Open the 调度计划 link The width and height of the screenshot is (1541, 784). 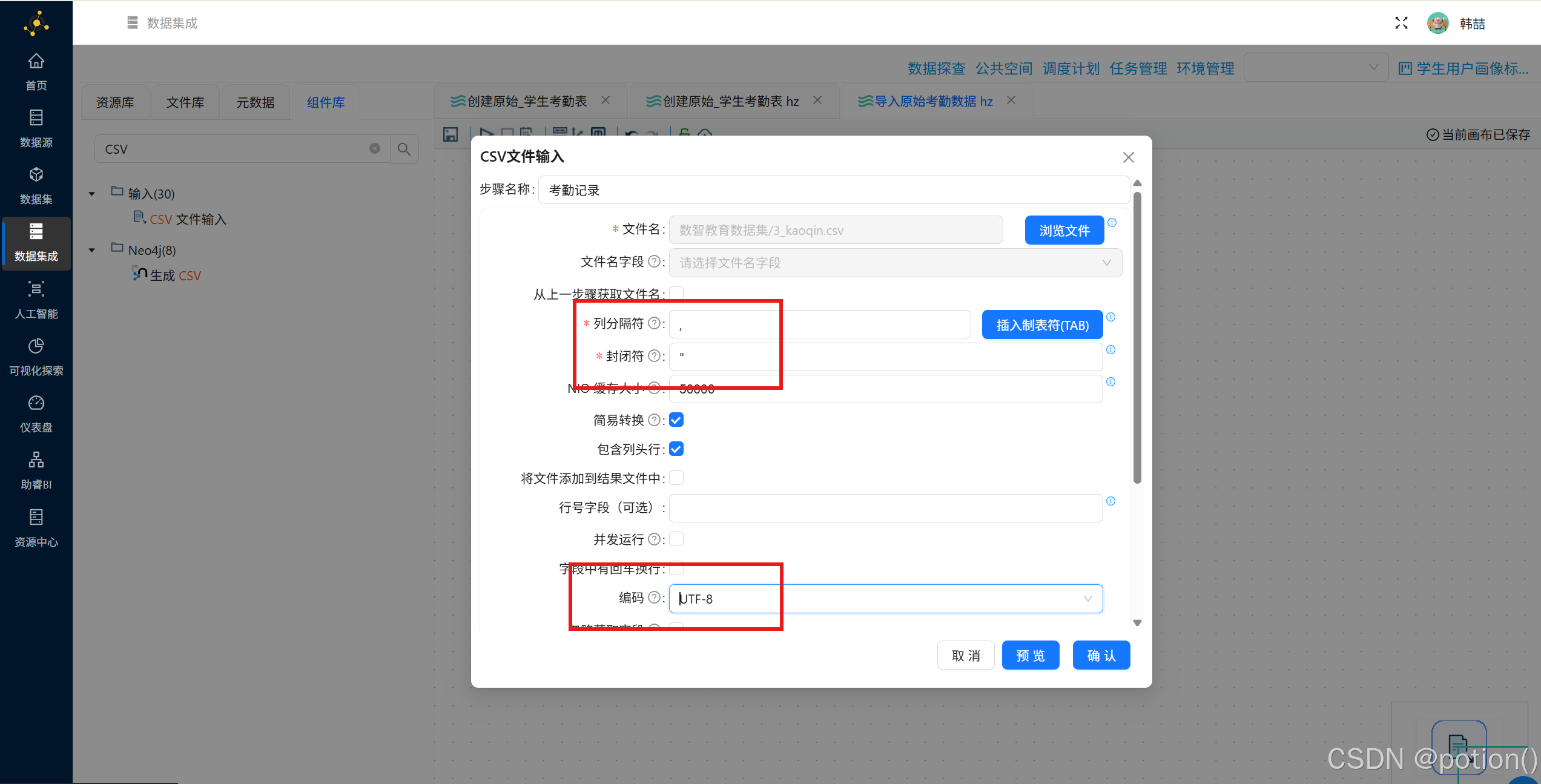pyautogui.click(x=1071, y=68)
